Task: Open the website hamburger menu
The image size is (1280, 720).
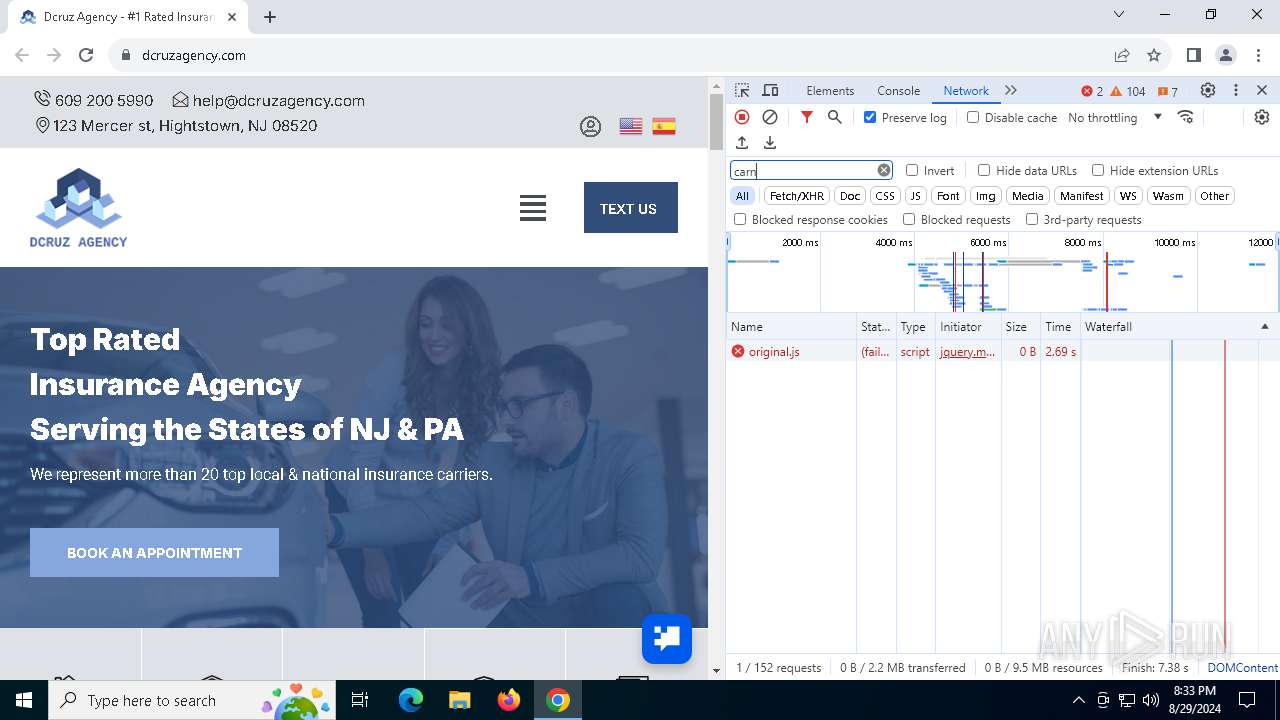Action: tap(533, 208)
